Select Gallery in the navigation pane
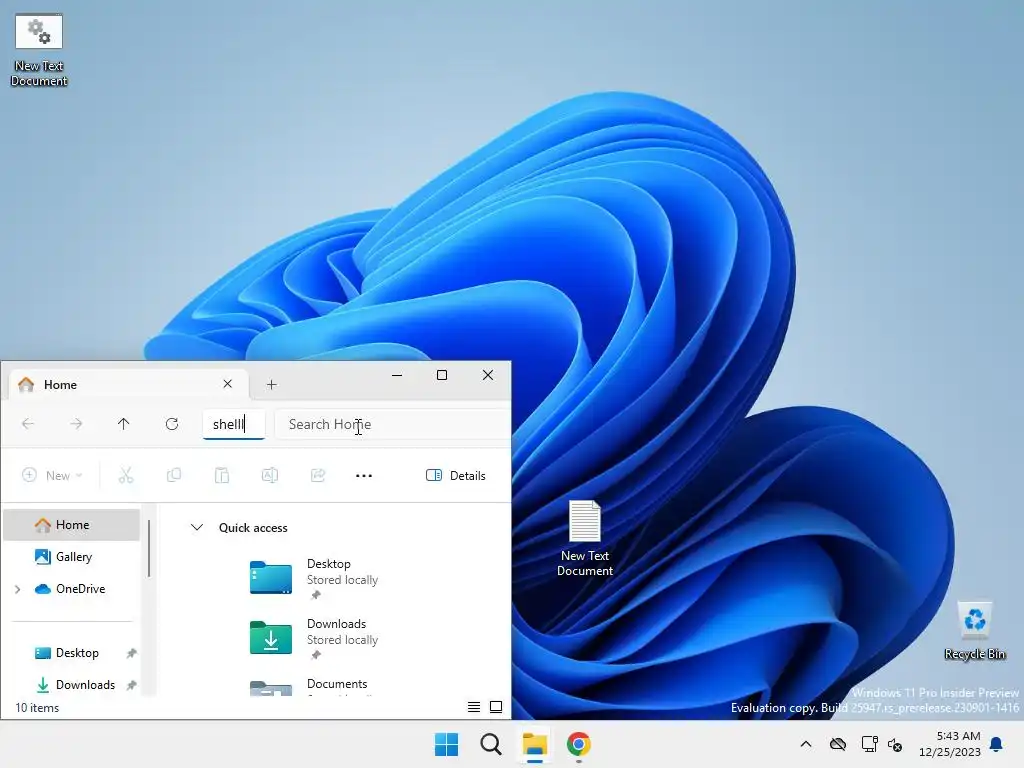This screenshot has height=768, width=1024. pos(72,557)
